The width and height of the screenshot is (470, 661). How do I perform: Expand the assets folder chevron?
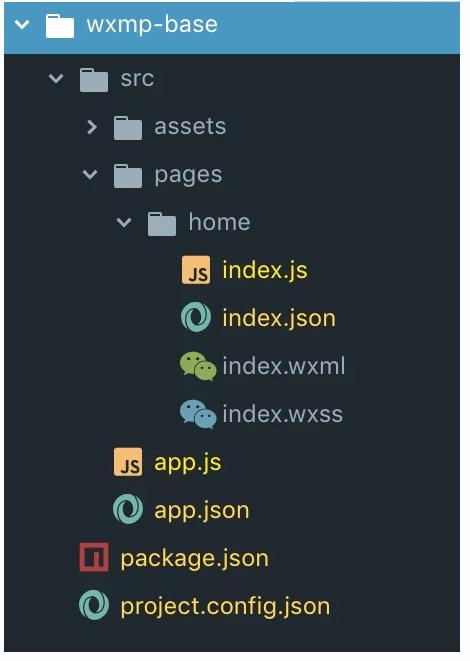point(91,126)
